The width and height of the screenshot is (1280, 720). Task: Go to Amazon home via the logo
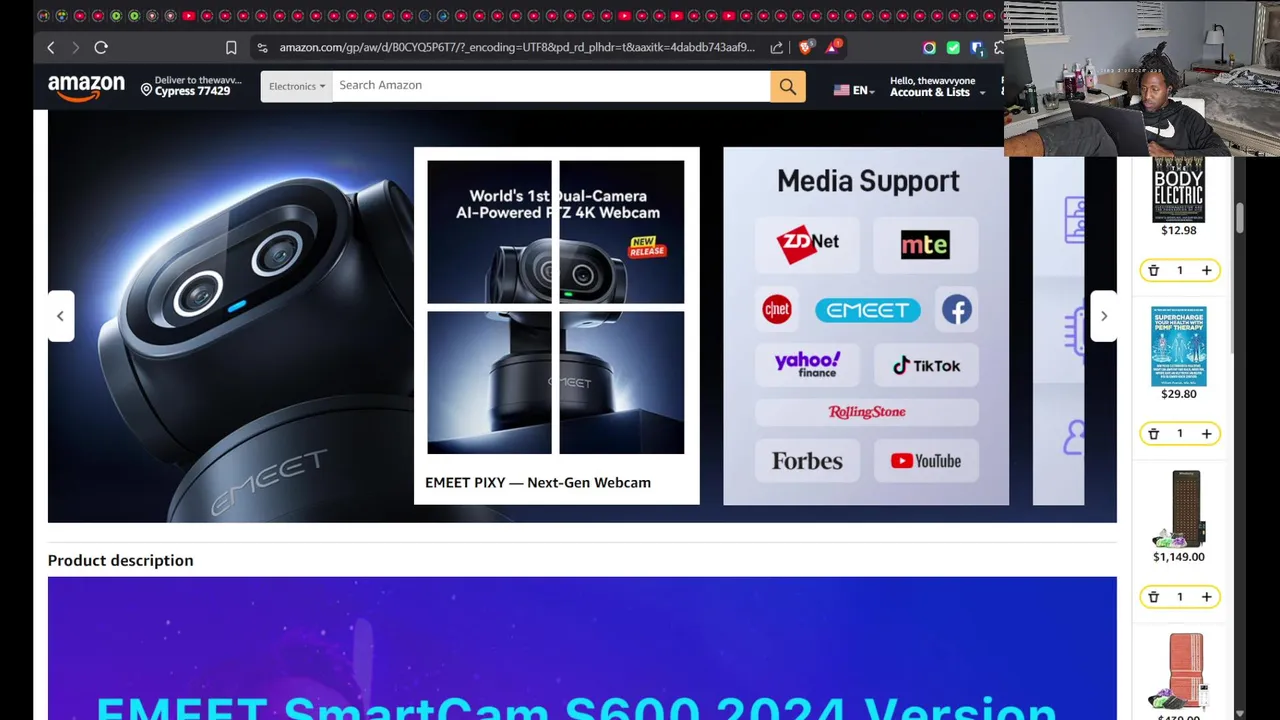click(x=87, y=88)
